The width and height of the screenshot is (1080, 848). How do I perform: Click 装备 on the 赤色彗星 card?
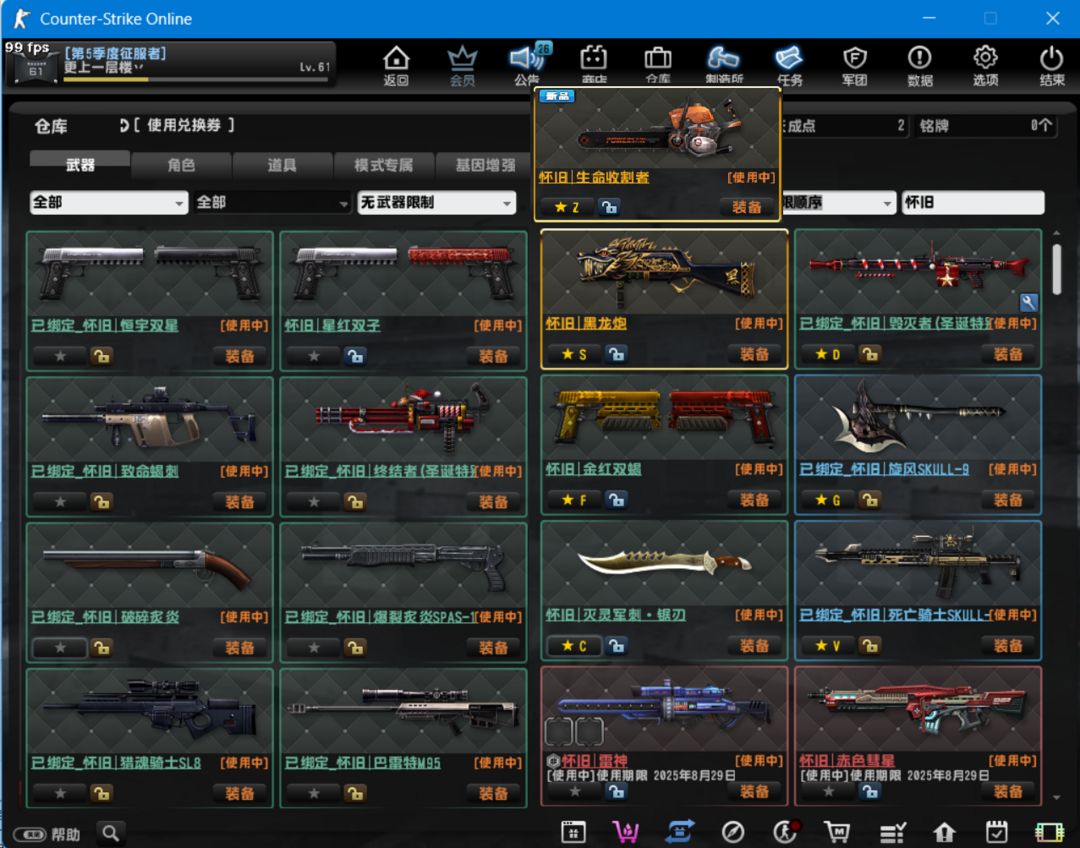pos(1008,792)
